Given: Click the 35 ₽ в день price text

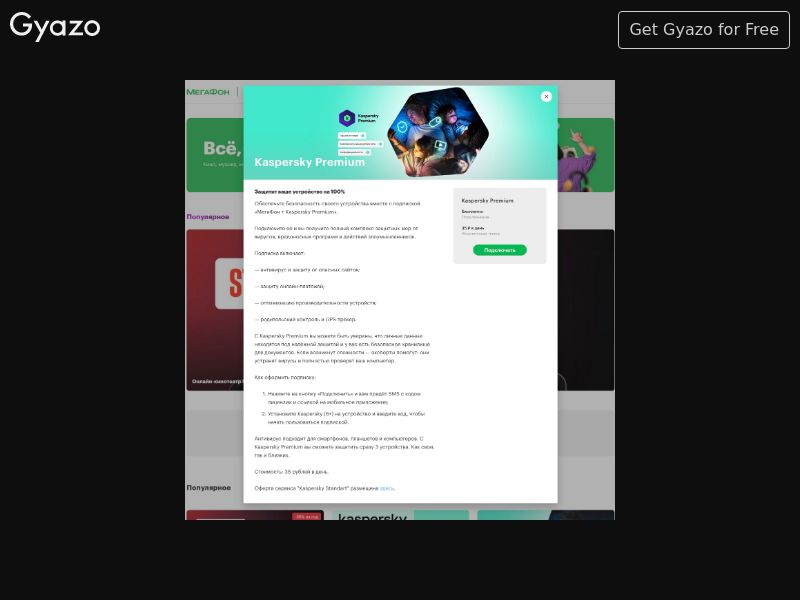Looking at the screenshot, I should click(x=473, y=228).
